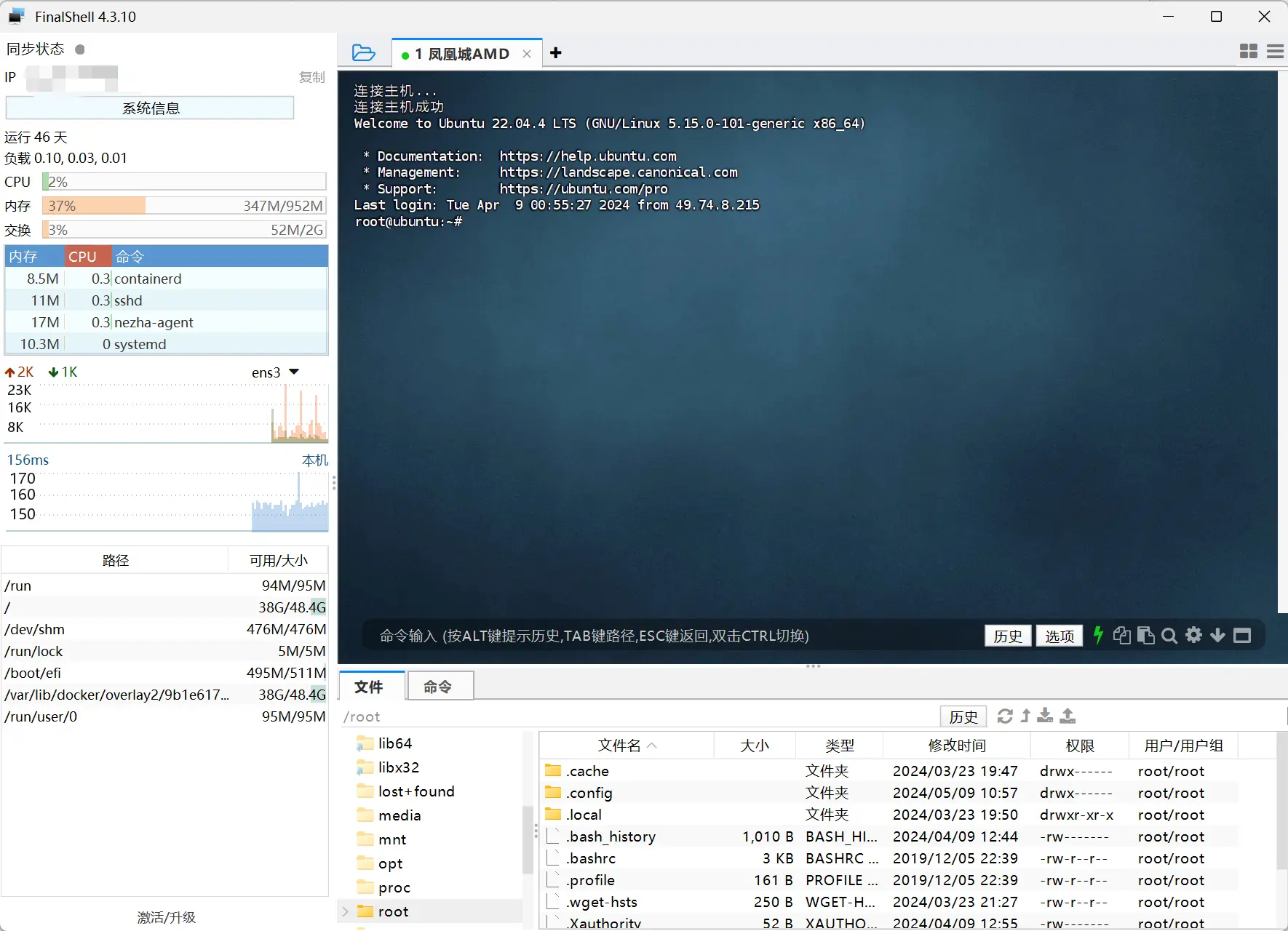Add a new session tab with plus

(556, 53)
